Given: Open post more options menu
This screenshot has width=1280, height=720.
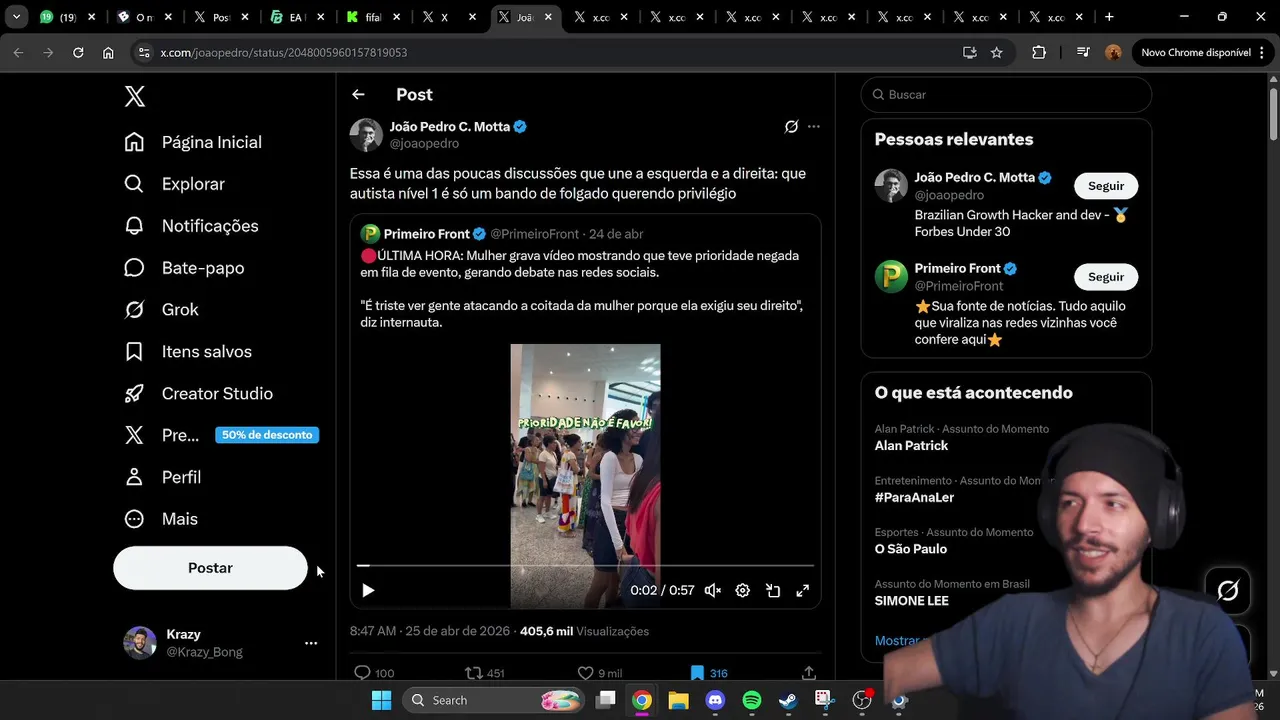Looking at the screenshot, I should [x=814, y=126].
